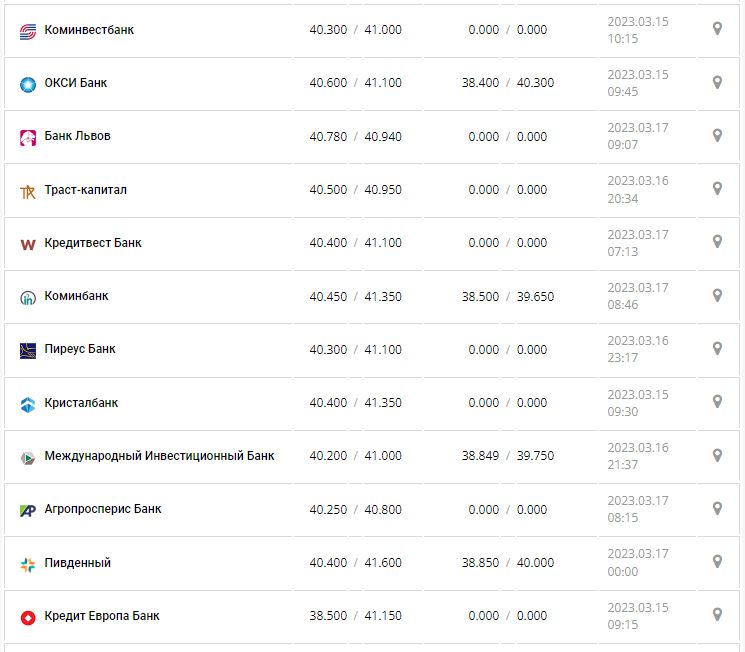Click the Кристалбанк logo icon
The image size is (745, 652).
pyautogui.click(x=28, y=404)
